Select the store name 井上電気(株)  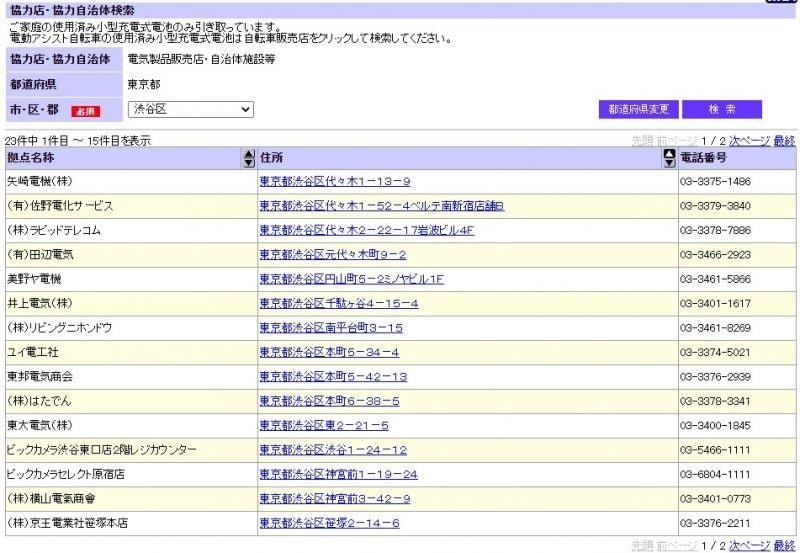click(40, 304)
